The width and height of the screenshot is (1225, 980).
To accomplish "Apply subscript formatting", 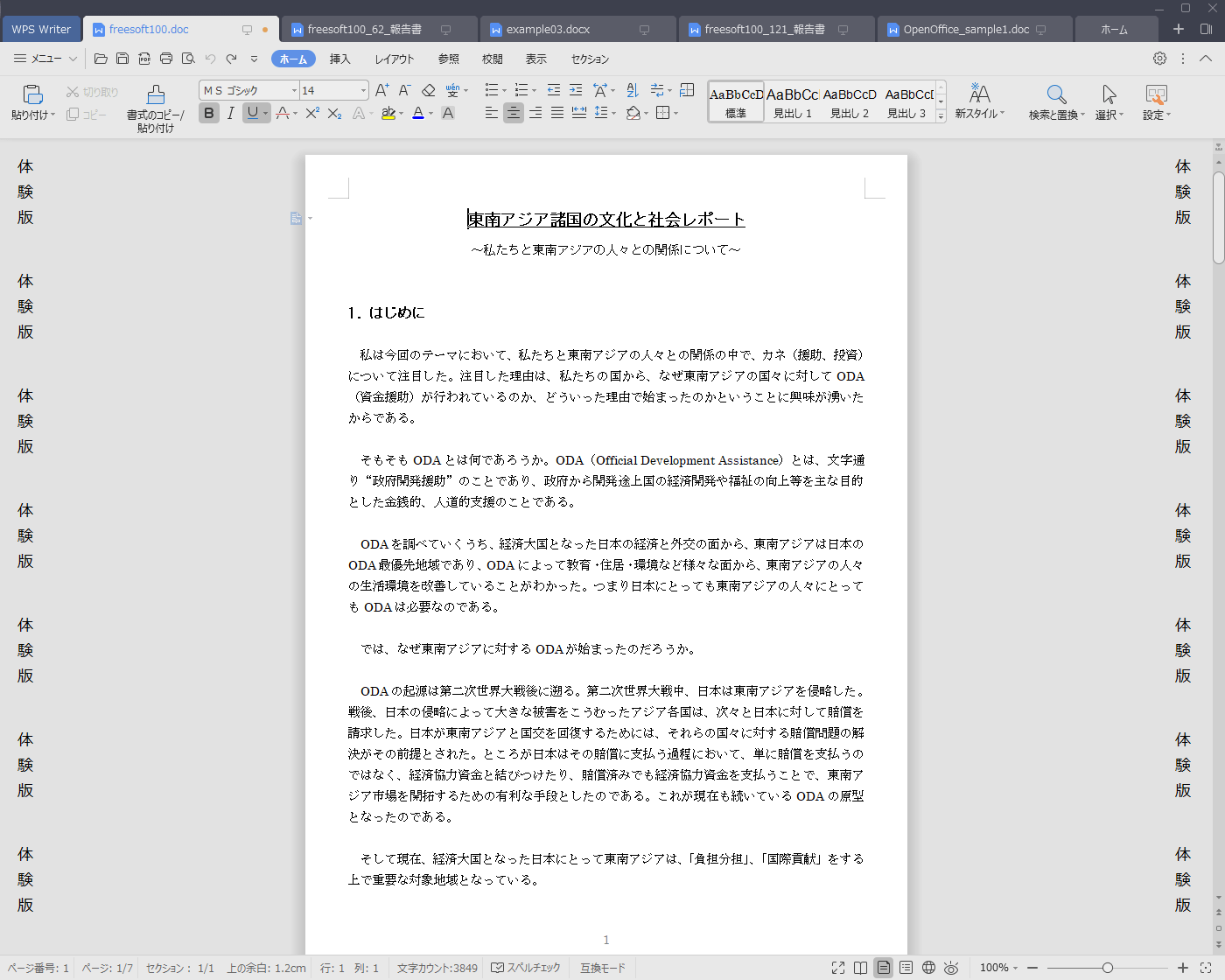I will [x=334, y=113].
